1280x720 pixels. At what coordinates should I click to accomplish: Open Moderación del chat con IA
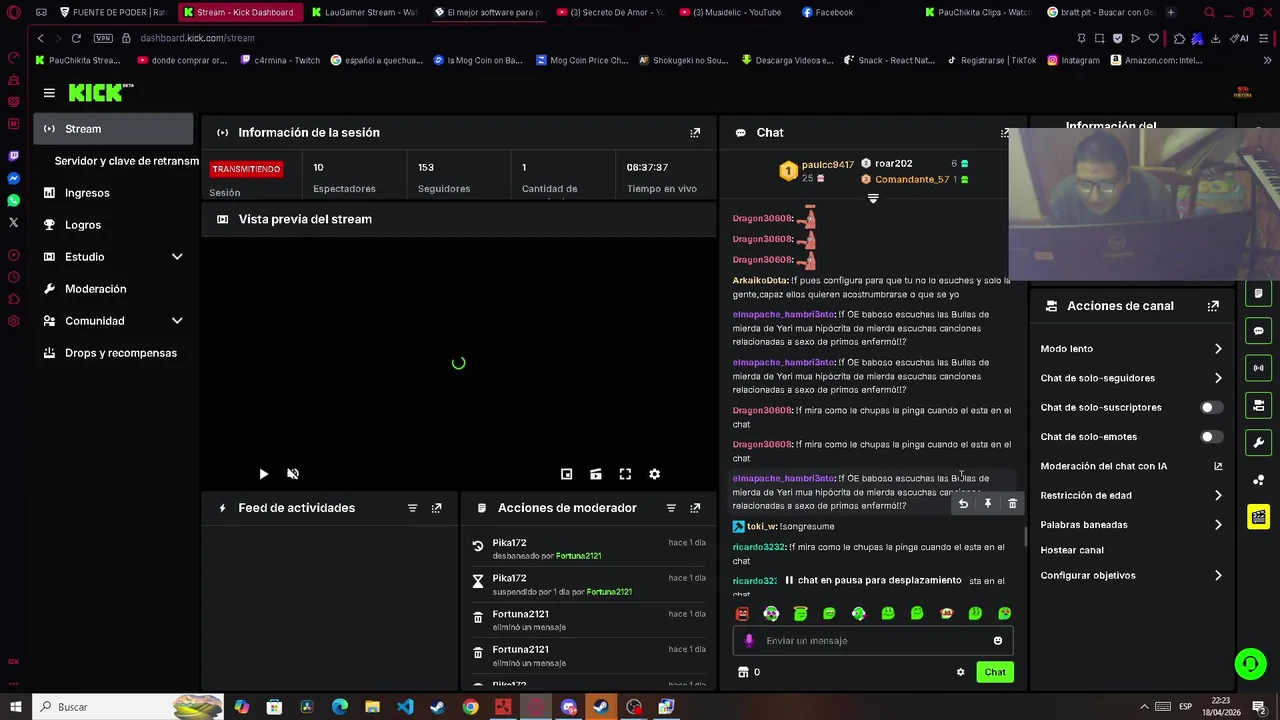pyautogui.click(x=1131, y=466)
